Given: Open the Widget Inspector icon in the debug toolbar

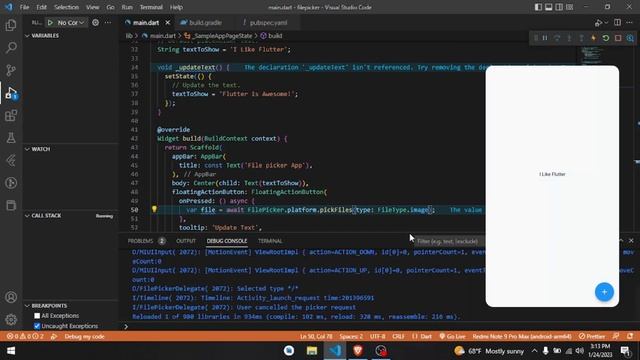Looking at the screenshot, I should 630,38.
